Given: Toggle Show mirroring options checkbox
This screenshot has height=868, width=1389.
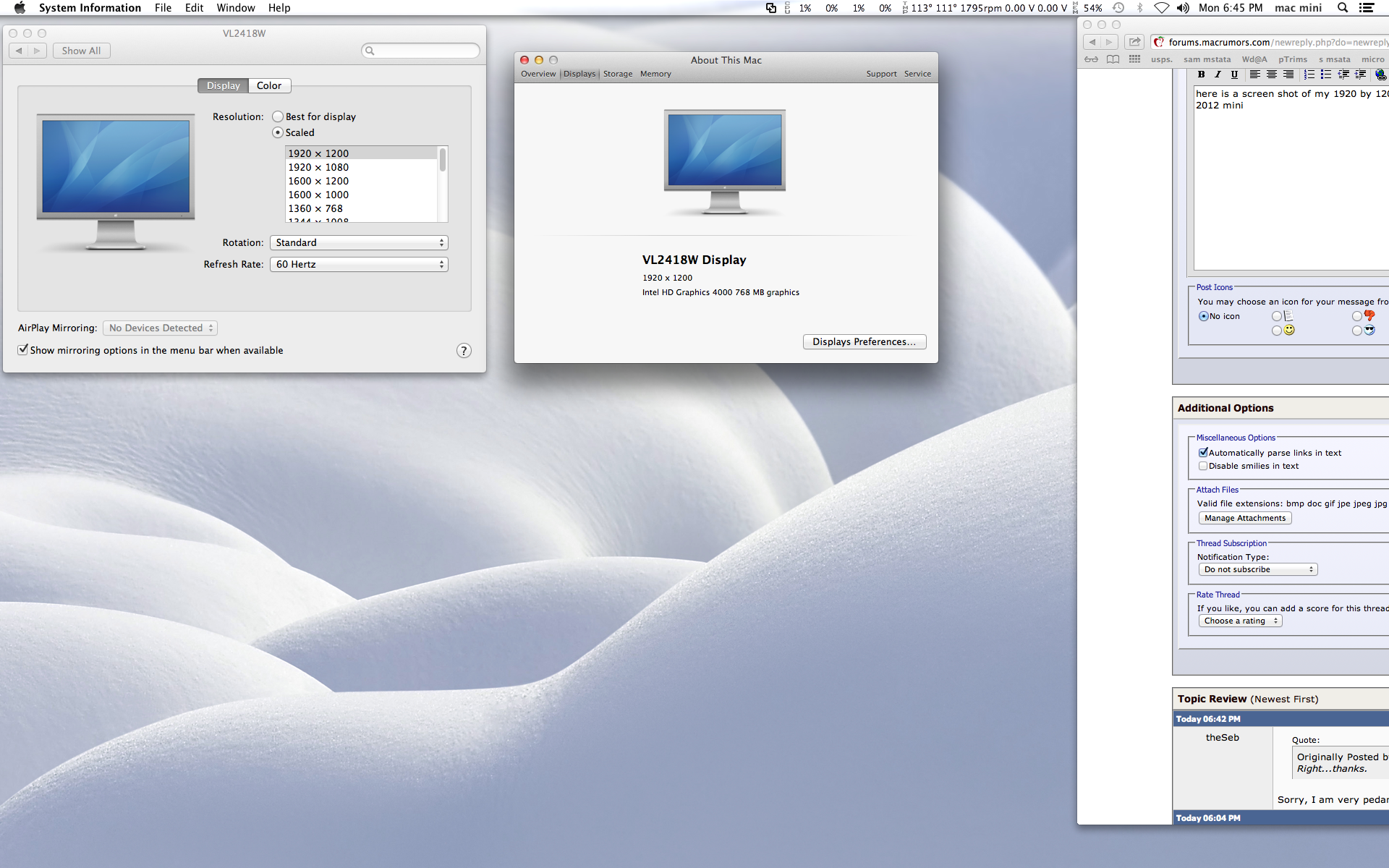Looking at the screenshot, I should point(23,350).
